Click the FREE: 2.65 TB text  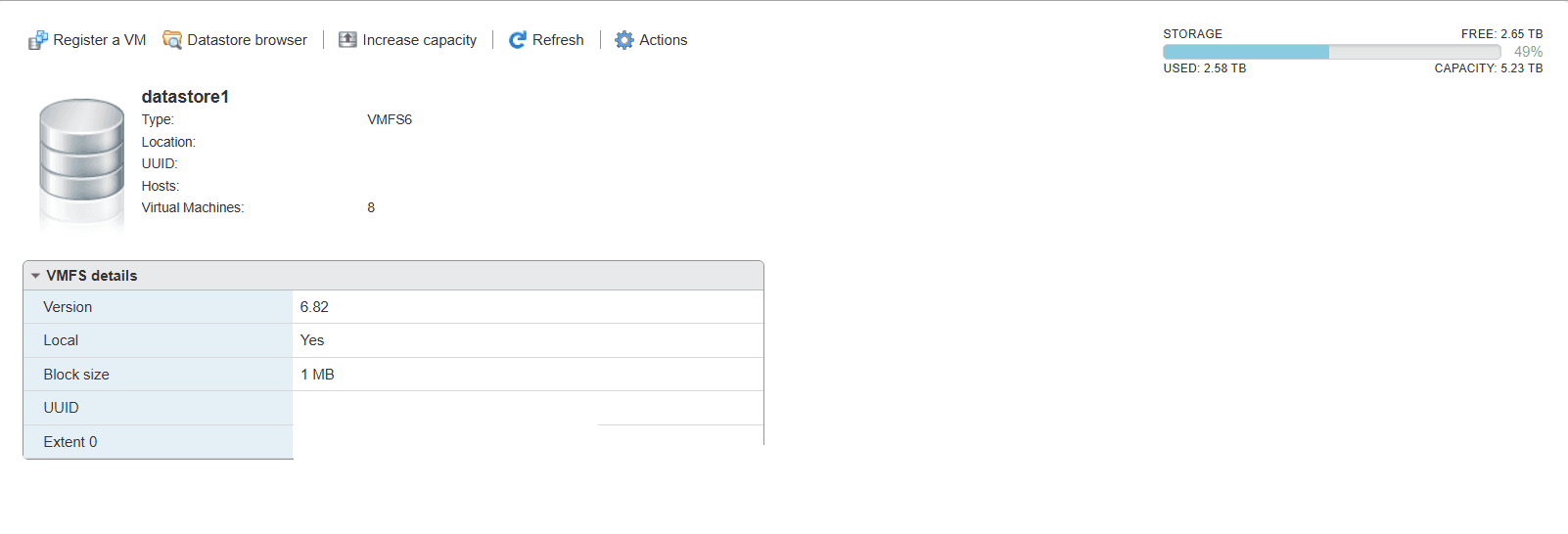coord(1501,34)
